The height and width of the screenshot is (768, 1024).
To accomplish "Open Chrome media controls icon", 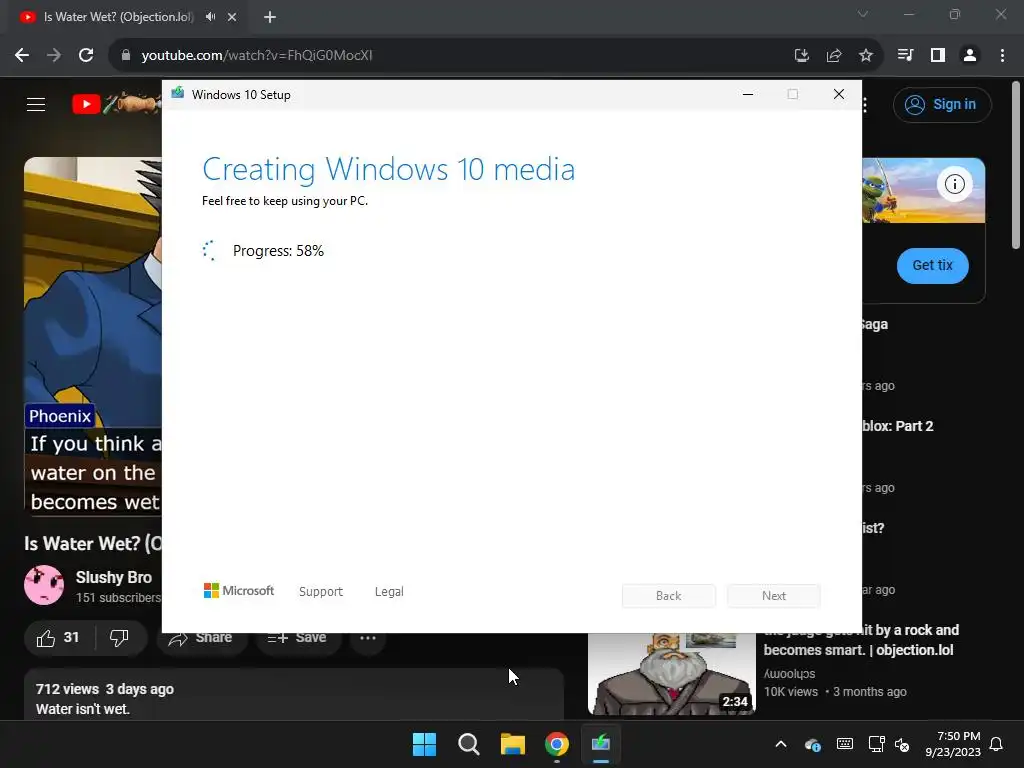I will [905, 56].
